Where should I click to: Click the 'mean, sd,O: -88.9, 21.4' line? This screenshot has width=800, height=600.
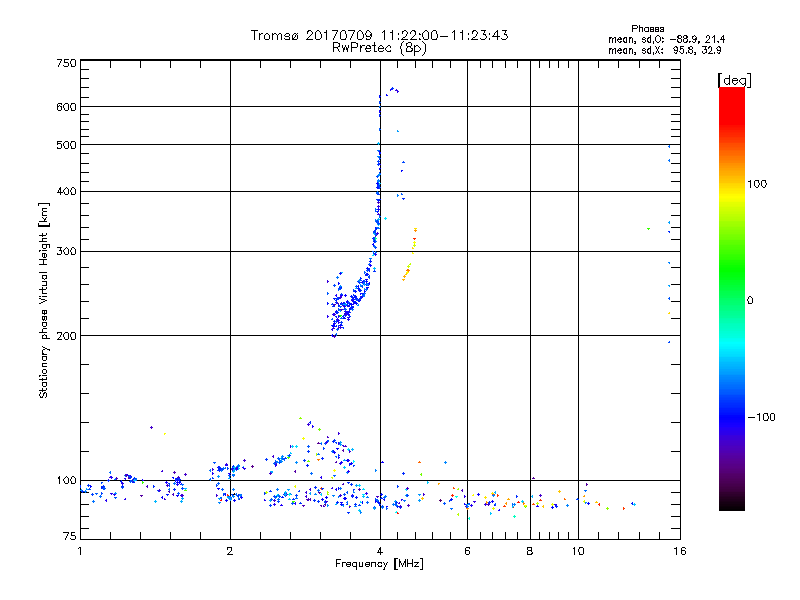(666, 39)
